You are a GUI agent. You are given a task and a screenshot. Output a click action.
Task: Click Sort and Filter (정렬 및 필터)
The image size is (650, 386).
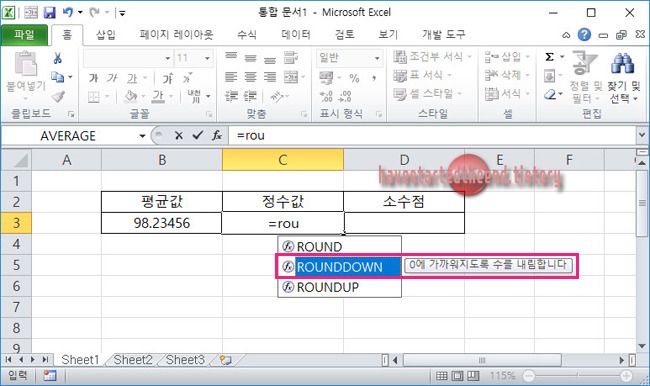coord(585,77)
